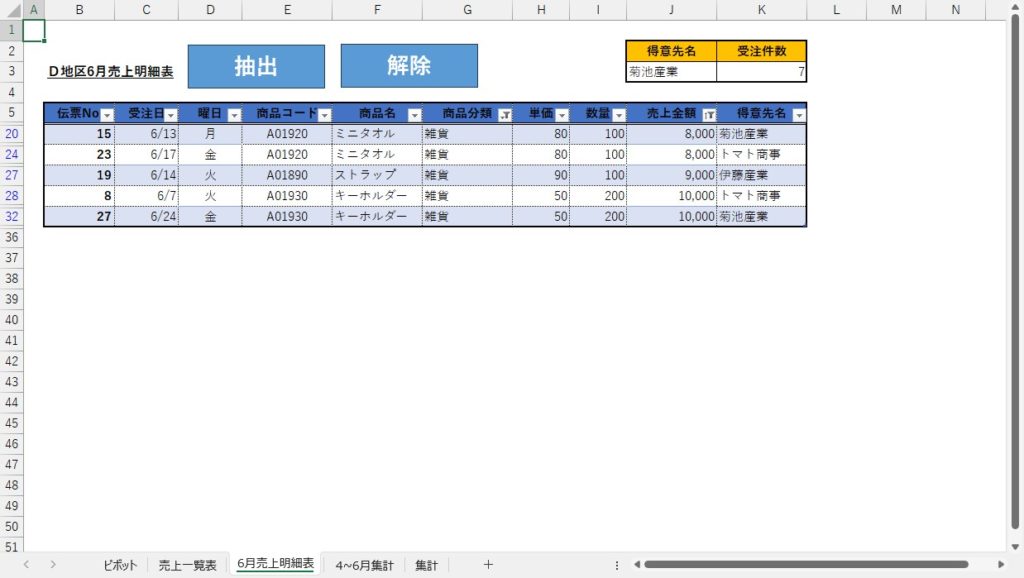Viewport: 1024px width, 578px height.
Task: Add a new sheet with plus icon
Action: coord(488,565)
